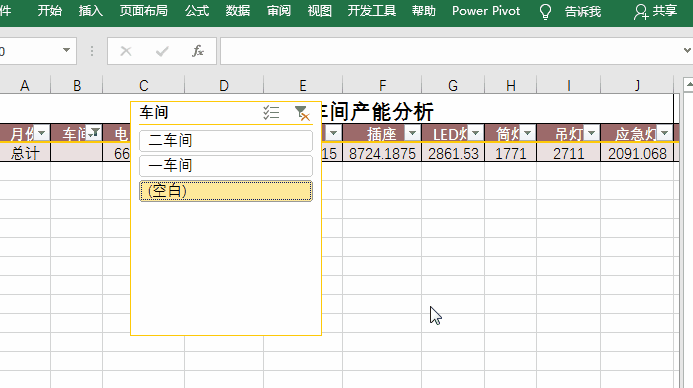Image resolution: width=693 pixels, height=388 pixels.
Task: Open filter dropdown left of the 插座 header
Action: pos(334,133)
